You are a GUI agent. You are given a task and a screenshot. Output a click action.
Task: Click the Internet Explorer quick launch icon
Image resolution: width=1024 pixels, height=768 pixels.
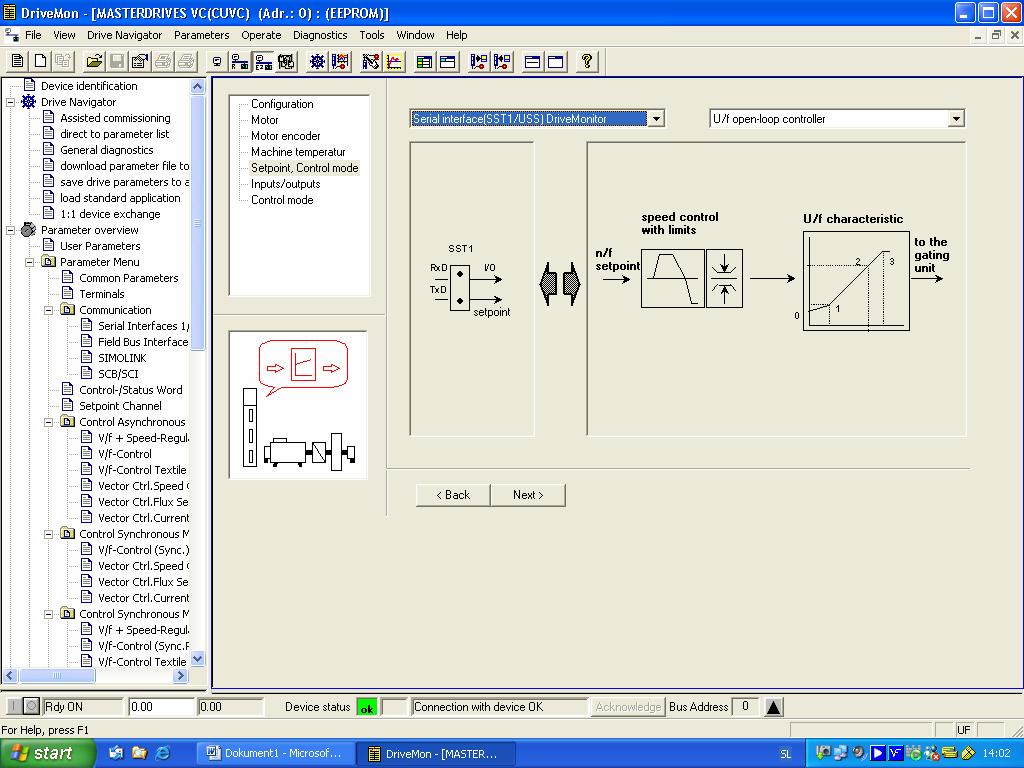click(x=162, y=753)
